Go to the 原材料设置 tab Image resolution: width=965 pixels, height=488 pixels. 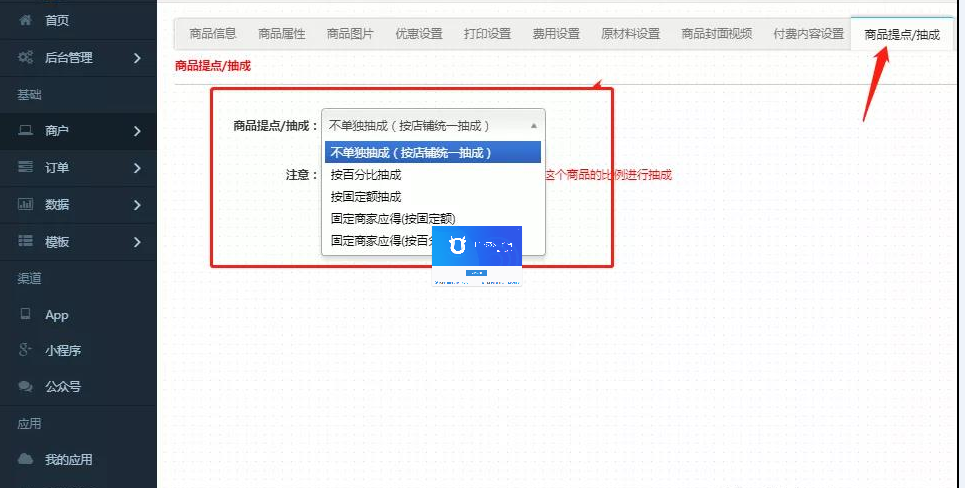click(631, 34)
